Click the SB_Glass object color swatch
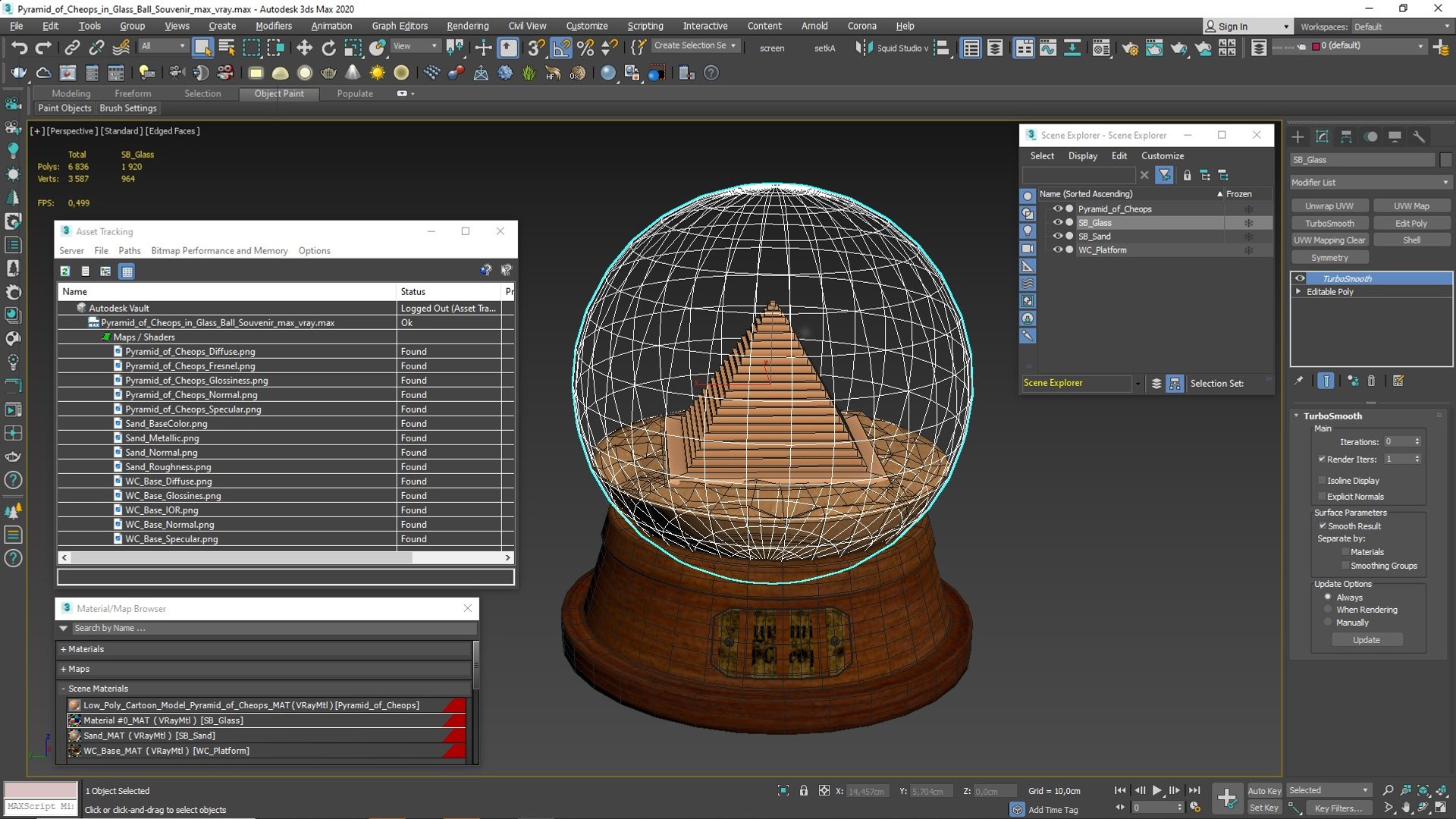 coord(1445,159)
